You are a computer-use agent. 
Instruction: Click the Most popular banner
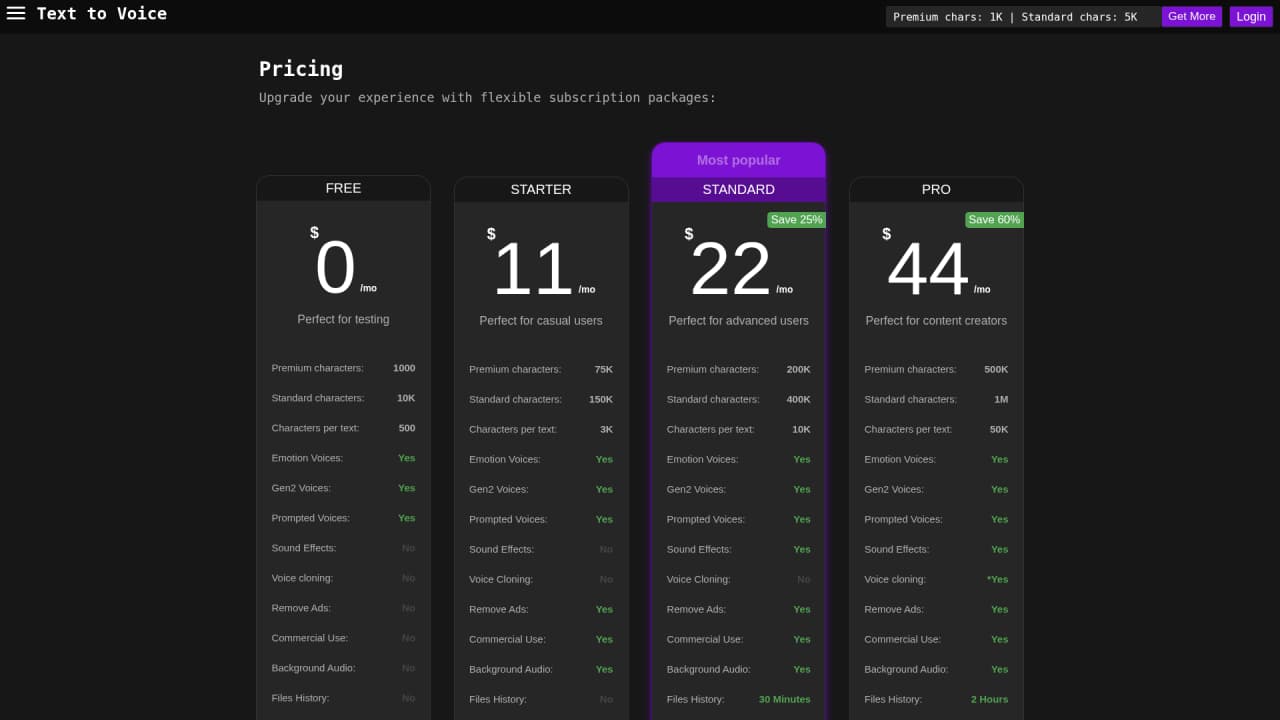739,160
